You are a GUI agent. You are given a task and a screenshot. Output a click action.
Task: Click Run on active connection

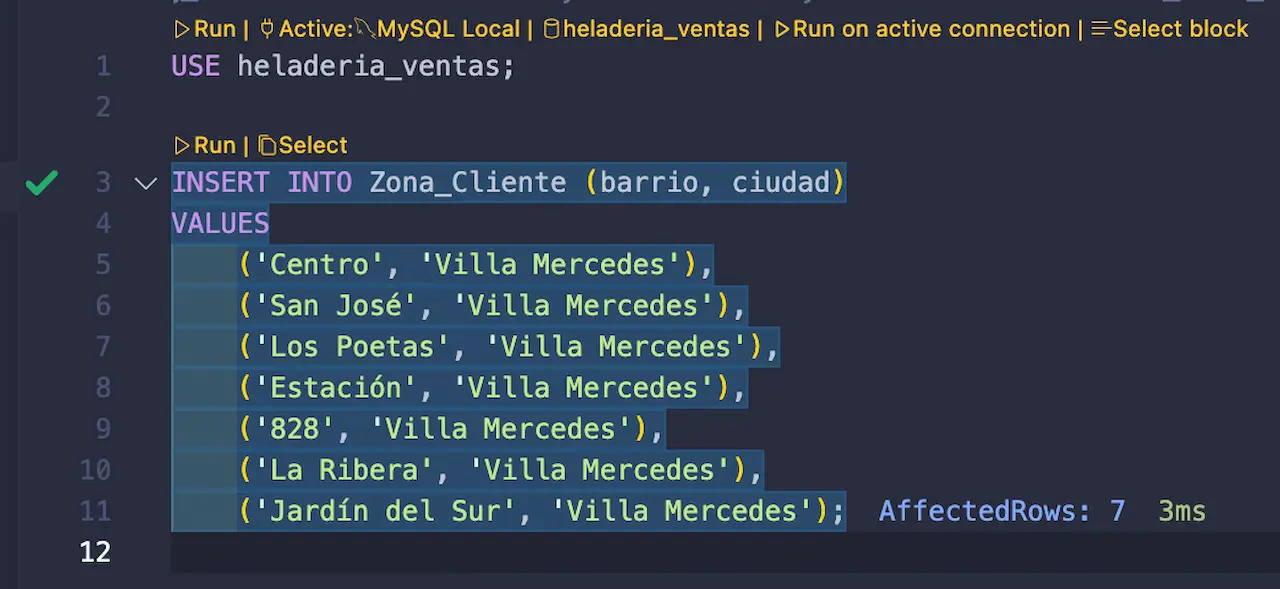(x=930, y=29)
